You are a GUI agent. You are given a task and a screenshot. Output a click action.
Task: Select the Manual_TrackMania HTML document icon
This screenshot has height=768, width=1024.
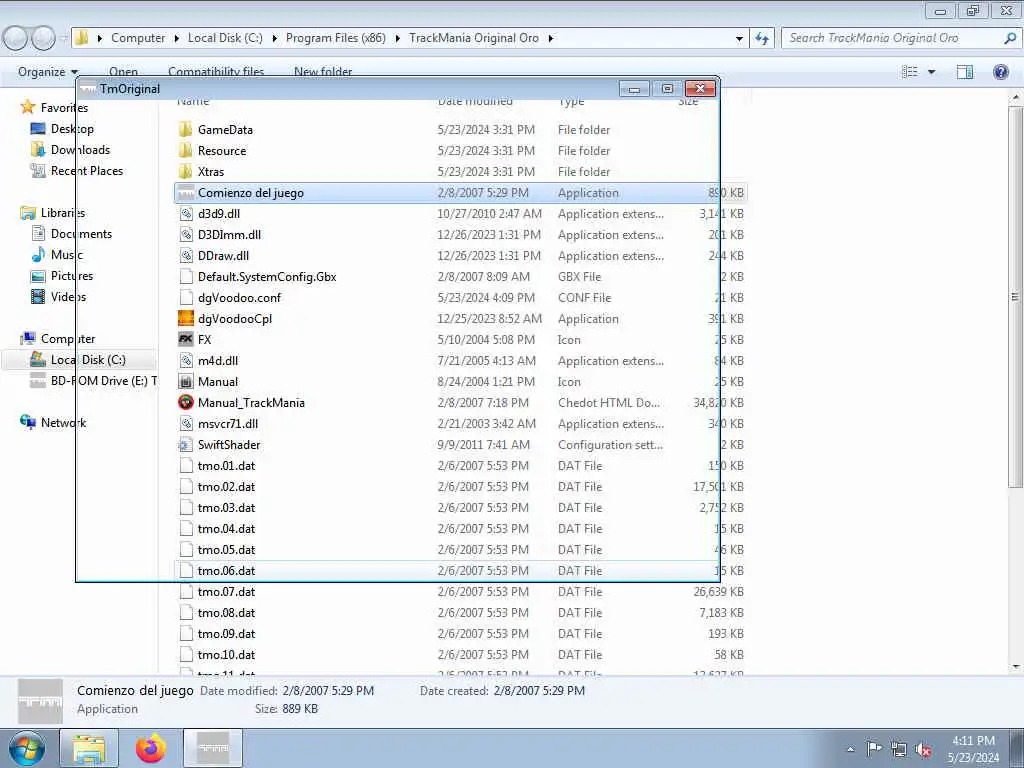(x=186, y=402)
